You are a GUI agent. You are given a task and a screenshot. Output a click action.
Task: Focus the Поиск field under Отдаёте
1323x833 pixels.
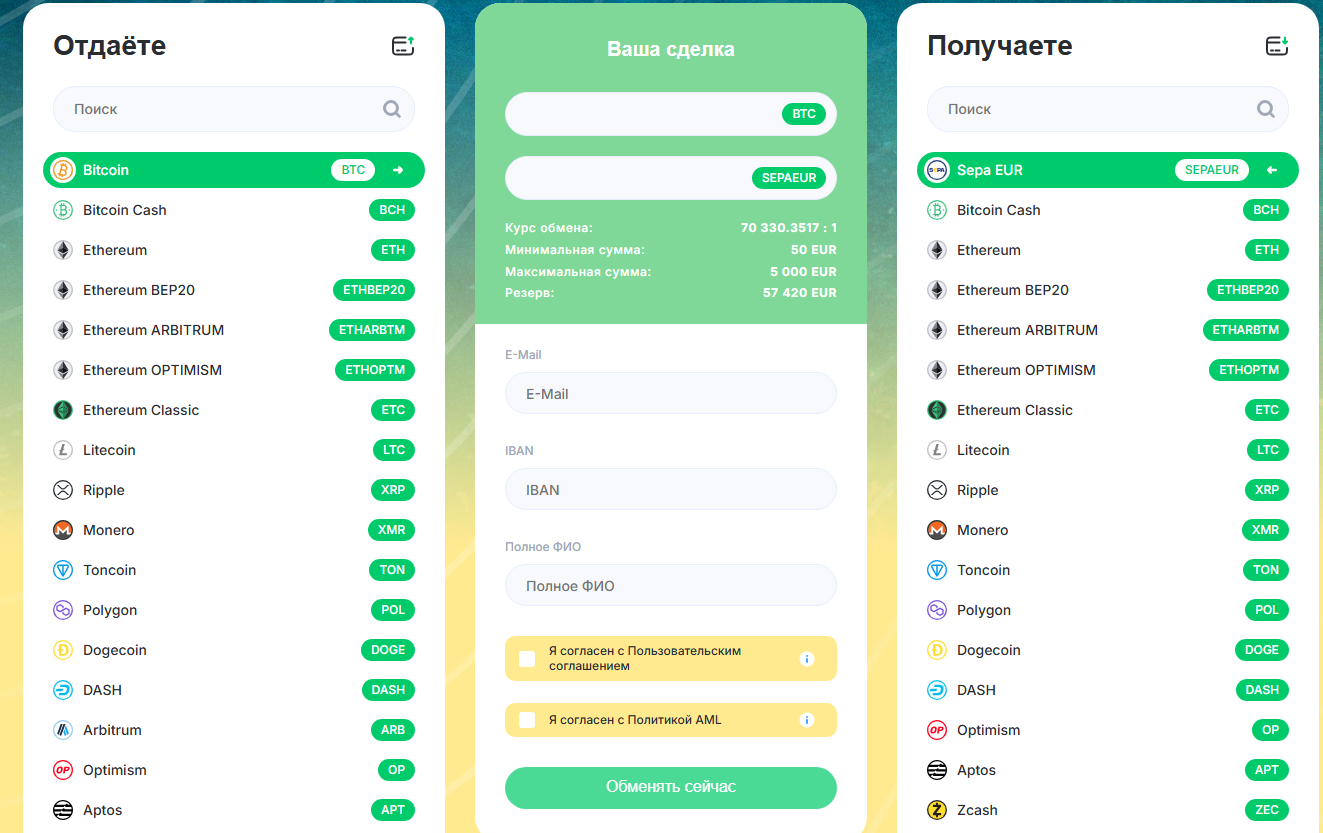tap(234, 109)
